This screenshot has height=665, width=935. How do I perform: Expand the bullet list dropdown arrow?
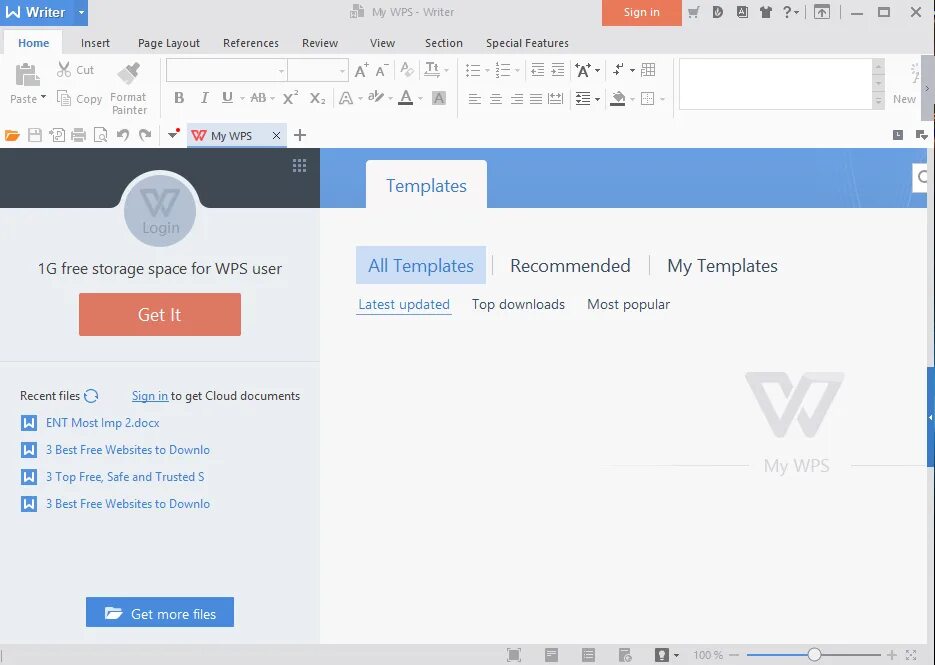(487, 70)
